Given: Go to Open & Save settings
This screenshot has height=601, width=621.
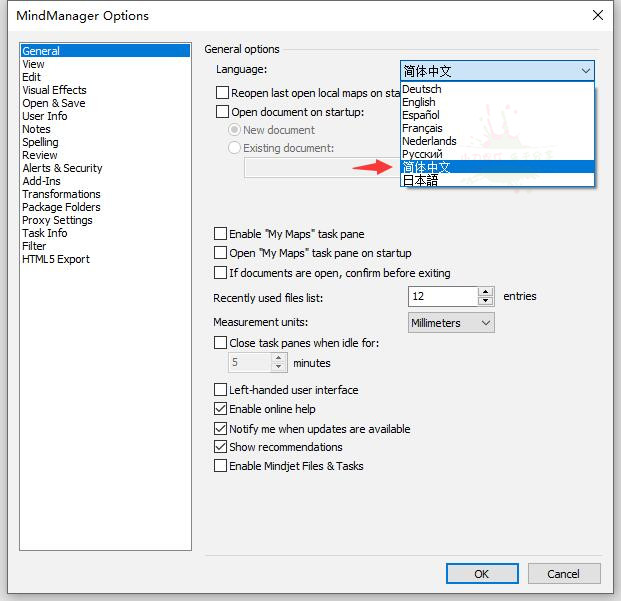Looking at the screenshot, I should click(x=54, y=103).
